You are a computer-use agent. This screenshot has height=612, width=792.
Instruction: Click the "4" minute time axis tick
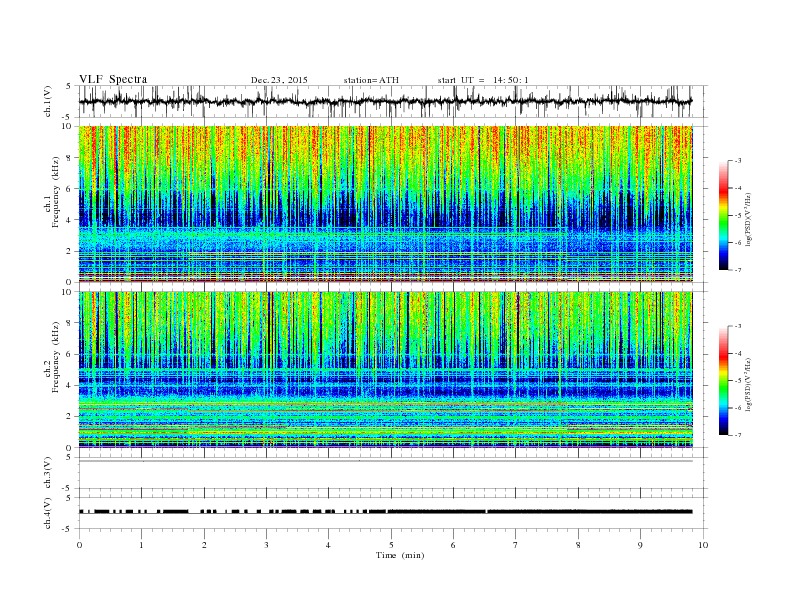[328, 545]
